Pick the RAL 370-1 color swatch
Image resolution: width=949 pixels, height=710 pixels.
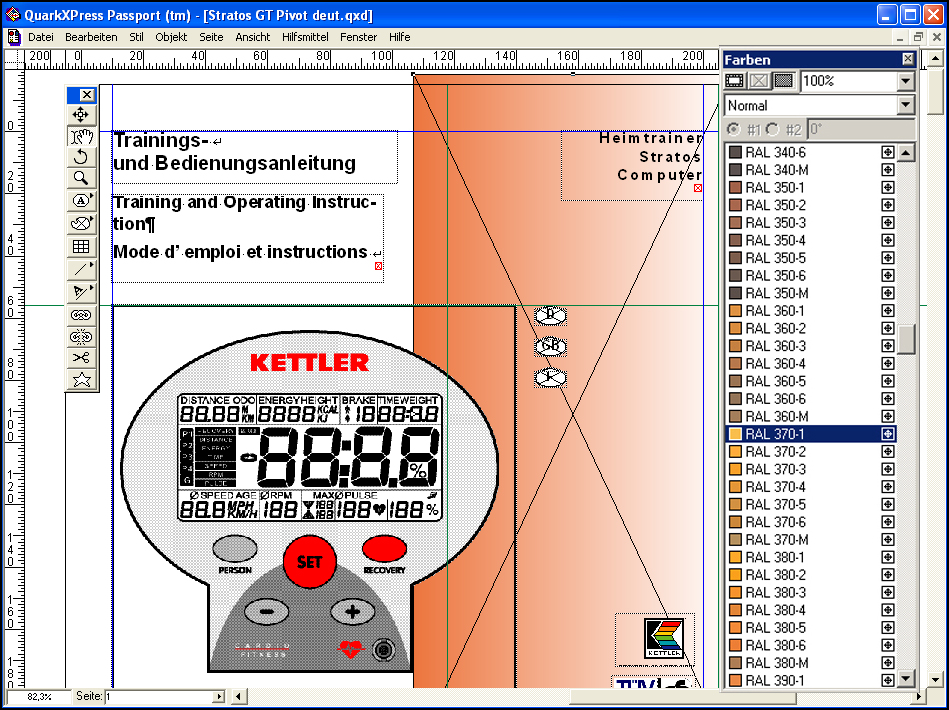[x=735, y=434]
